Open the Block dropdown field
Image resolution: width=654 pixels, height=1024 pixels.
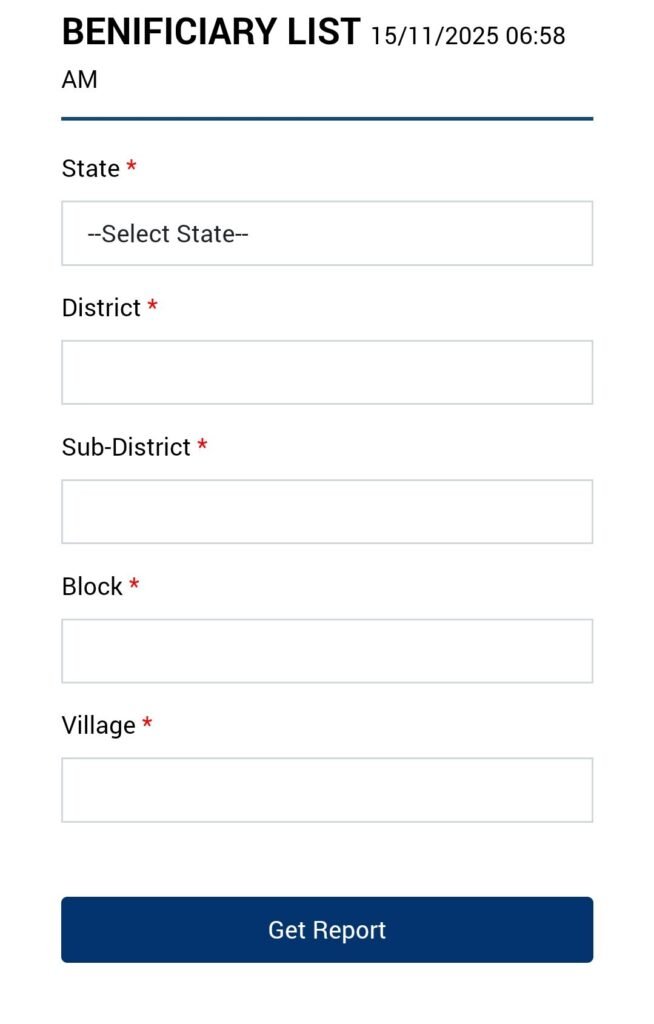tap(326, 650)
